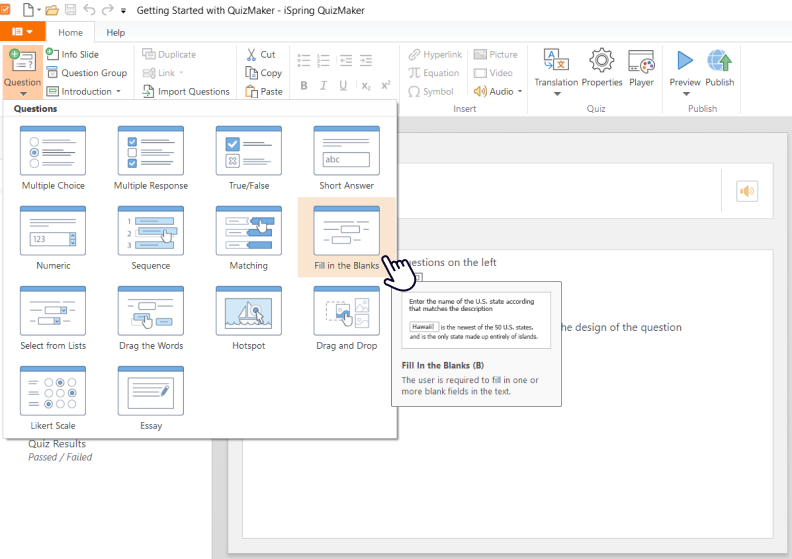
Task: Undo the last action
Action: [89, 10]
